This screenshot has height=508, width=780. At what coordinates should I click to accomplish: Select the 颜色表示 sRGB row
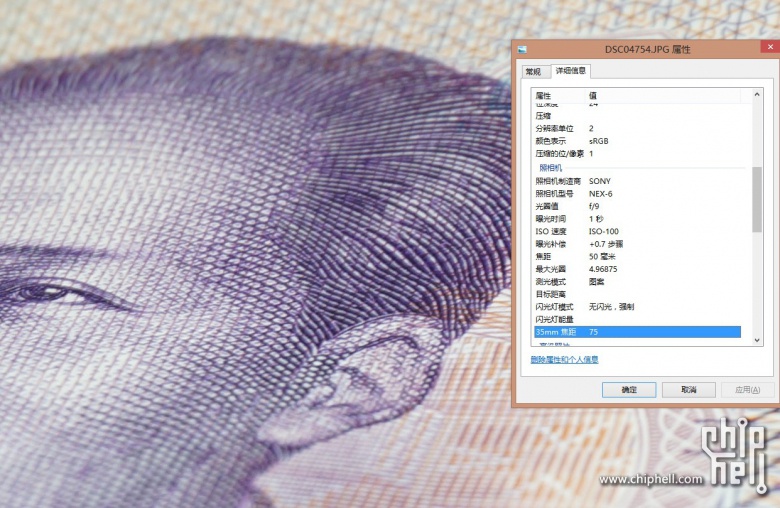(x=638, y=141)
